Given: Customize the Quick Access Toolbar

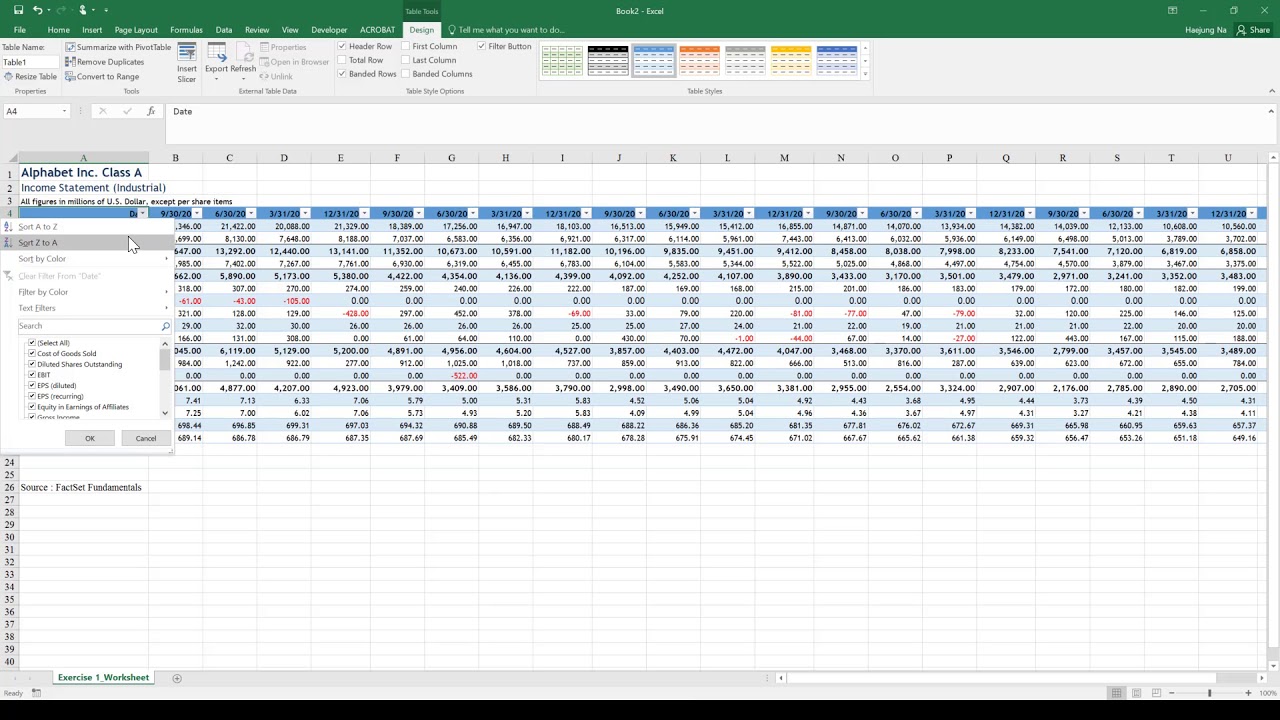Looking at the screenshot, I should coord(108,10).
